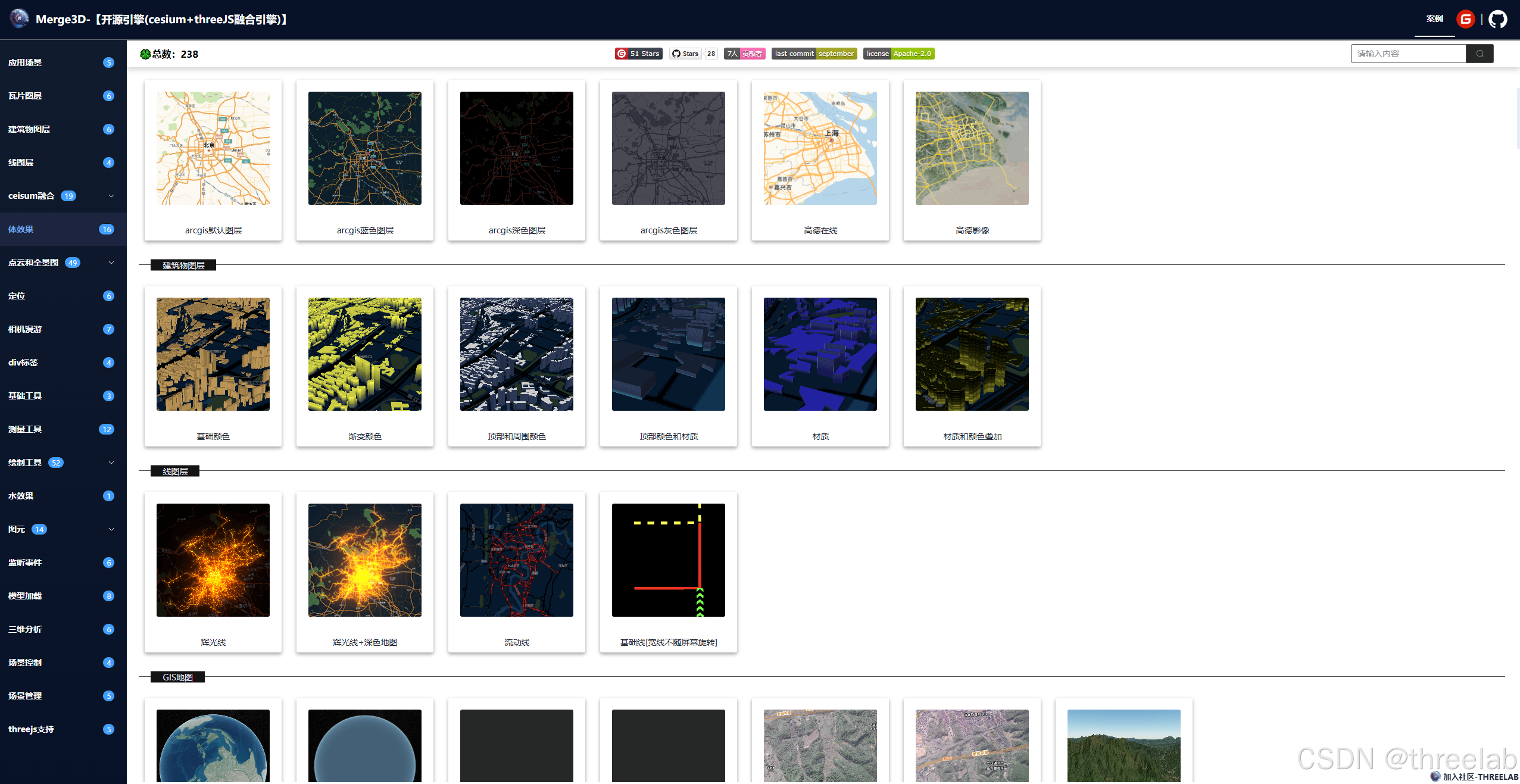Screen dimensions: 1520x784
Task: Click the GitHub icon in the header
Action: (1497, 20)
